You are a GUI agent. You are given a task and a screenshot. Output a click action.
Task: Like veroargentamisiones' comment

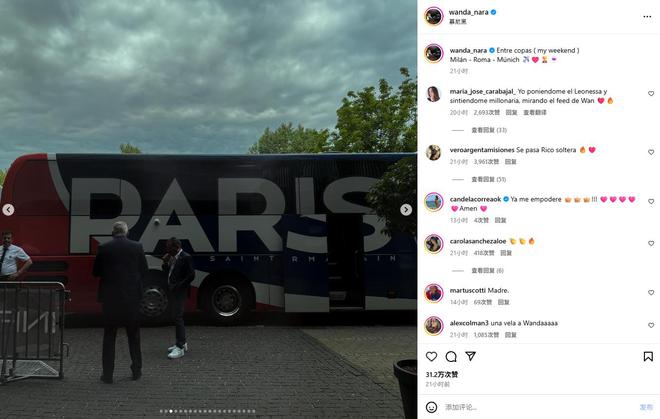tap(651, 152)
